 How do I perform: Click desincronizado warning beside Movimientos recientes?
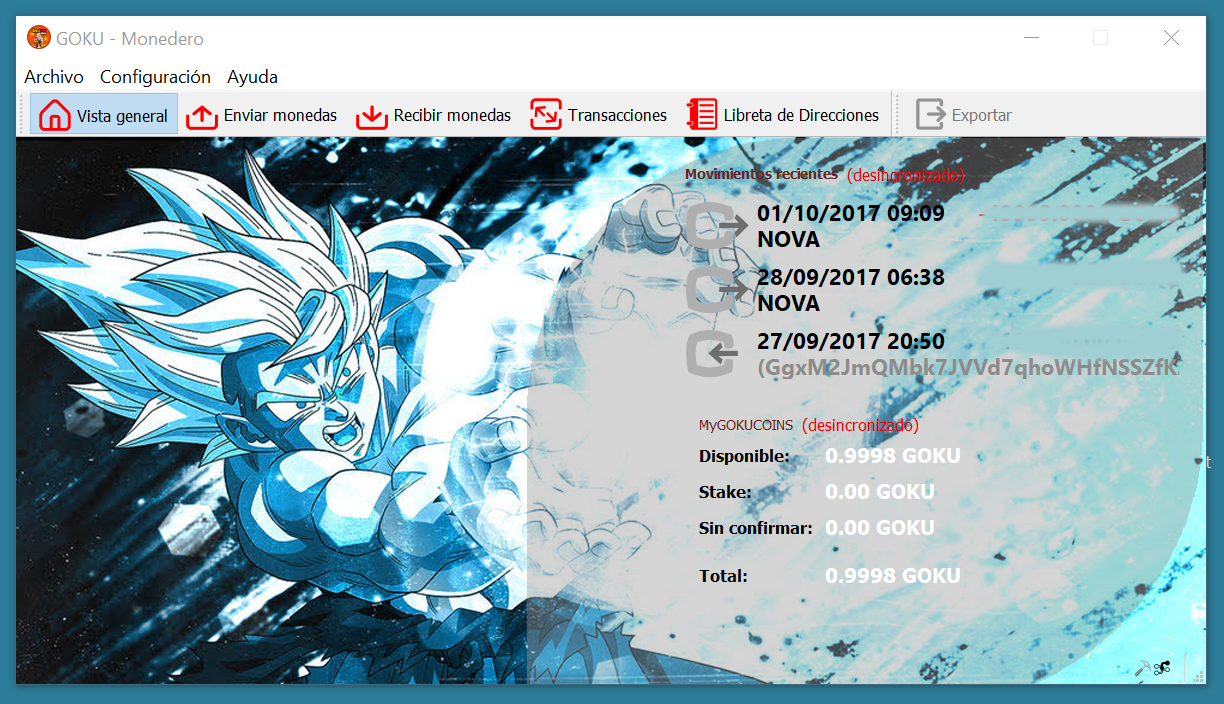[906, 175]
